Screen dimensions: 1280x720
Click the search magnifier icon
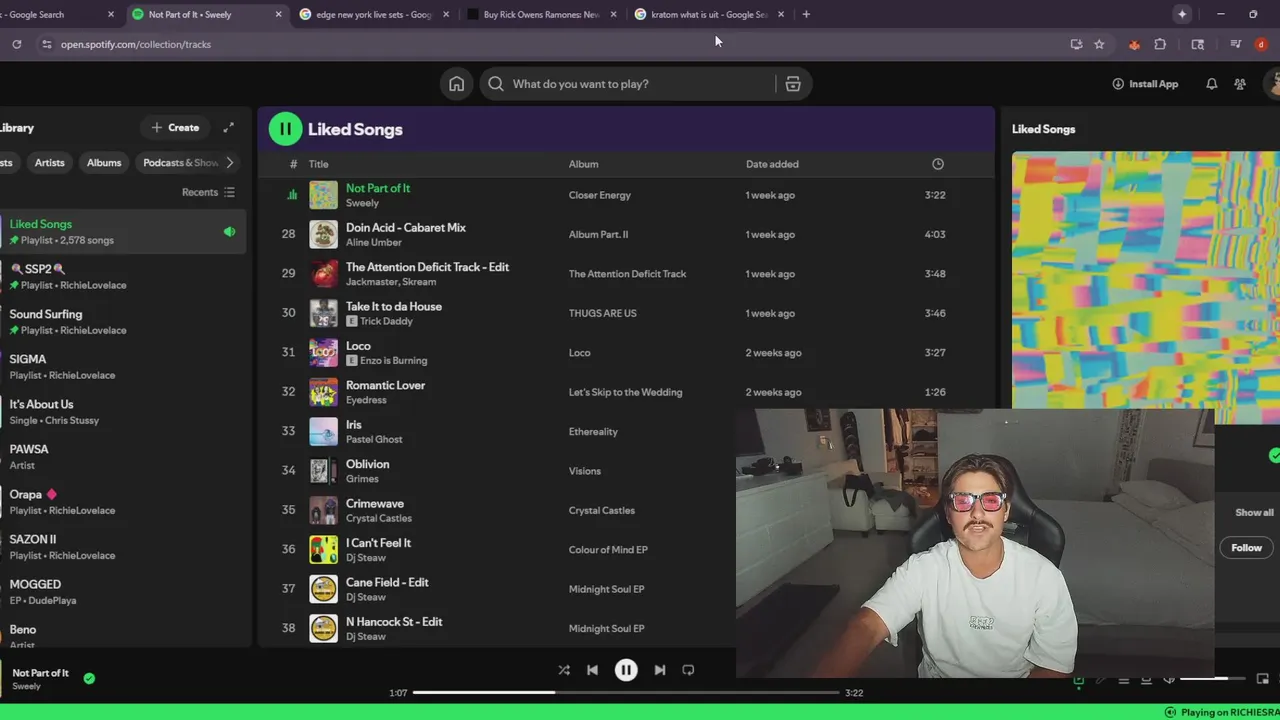coord(496,84)
